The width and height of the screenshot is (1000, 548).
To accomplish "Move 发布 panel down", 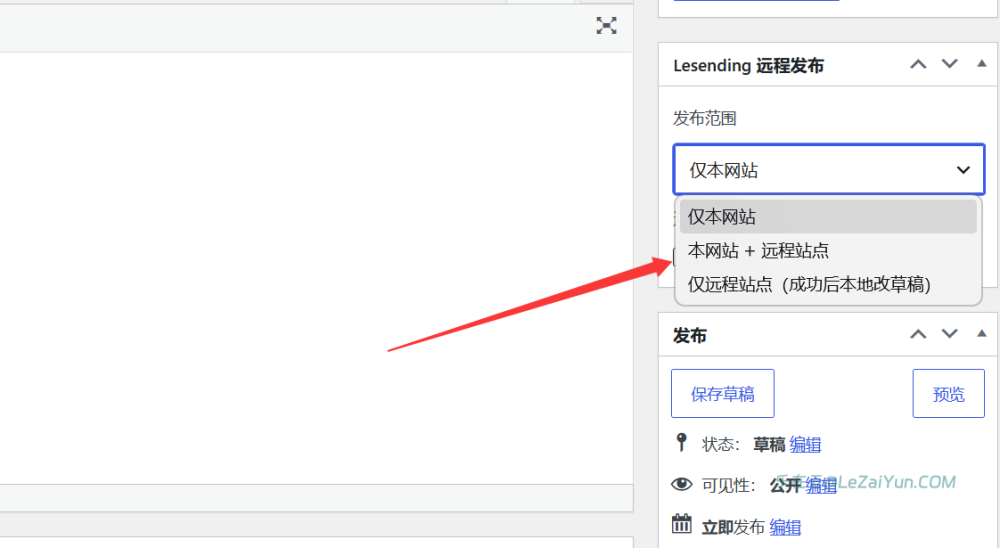I will coord(950,334).
